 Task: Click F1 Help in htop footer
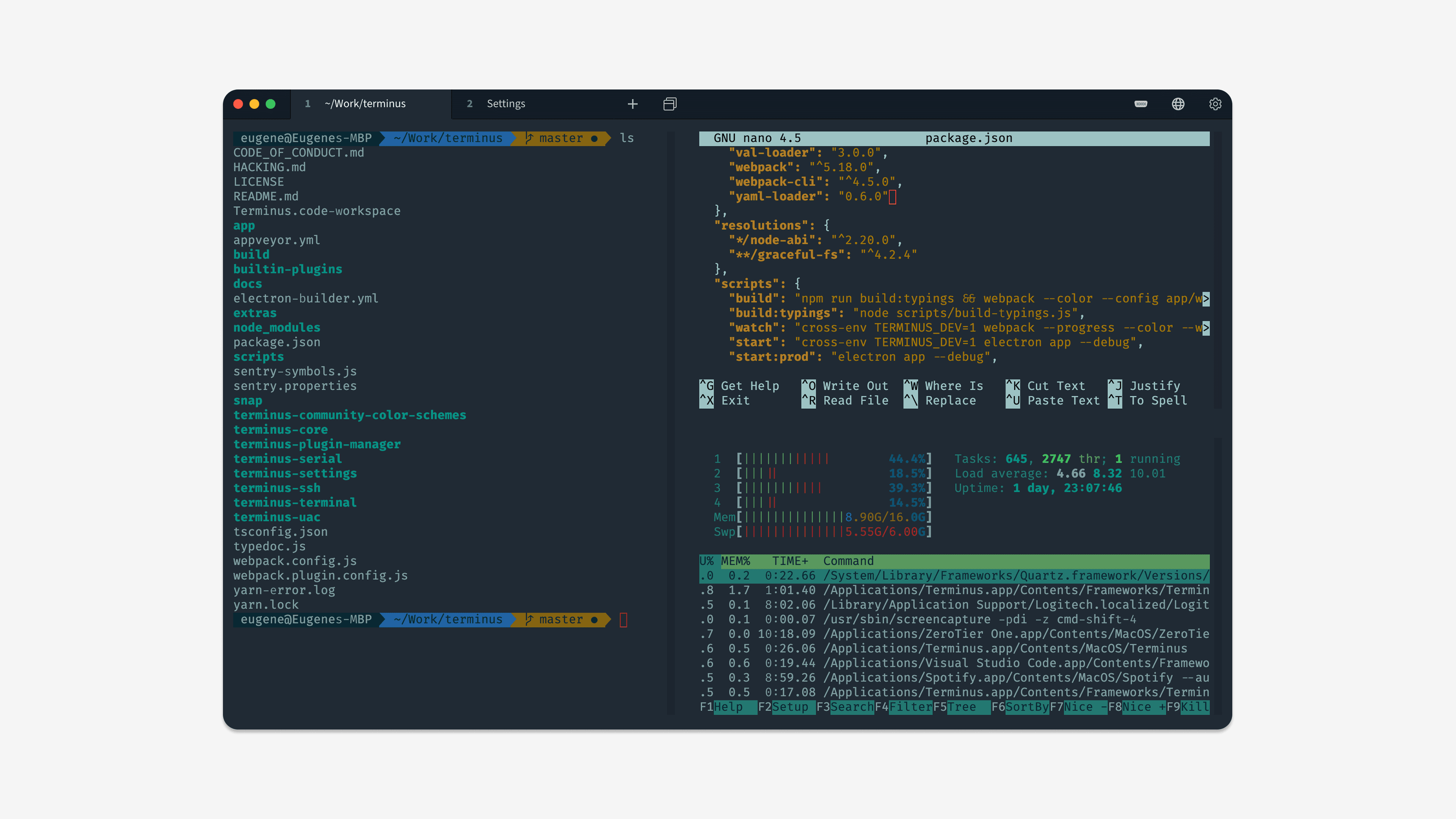[728, 707]
